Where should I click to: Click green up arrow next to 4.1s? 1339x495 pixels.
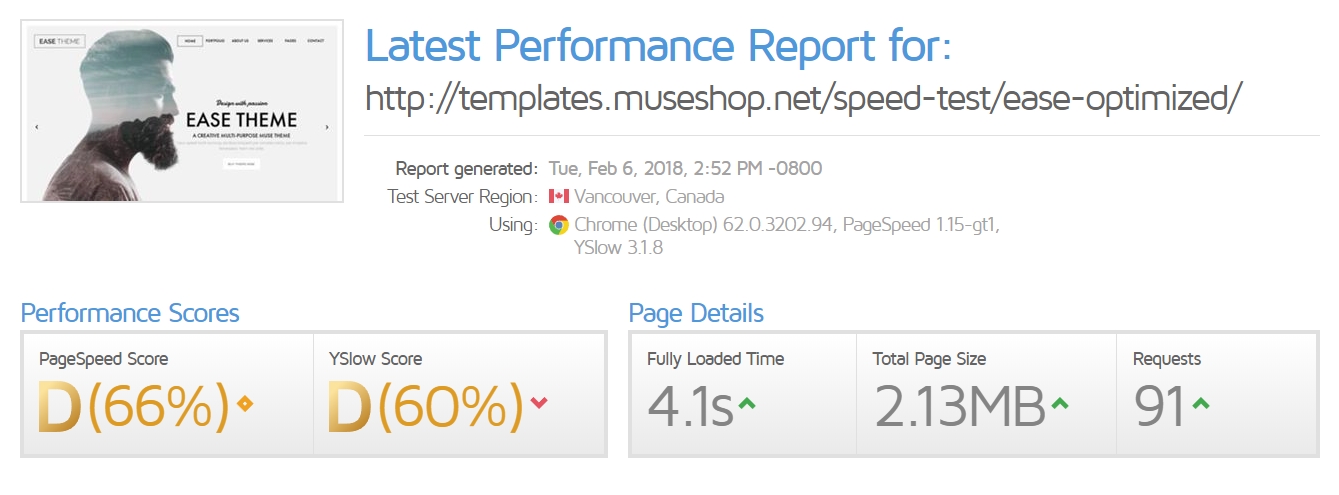745,404
